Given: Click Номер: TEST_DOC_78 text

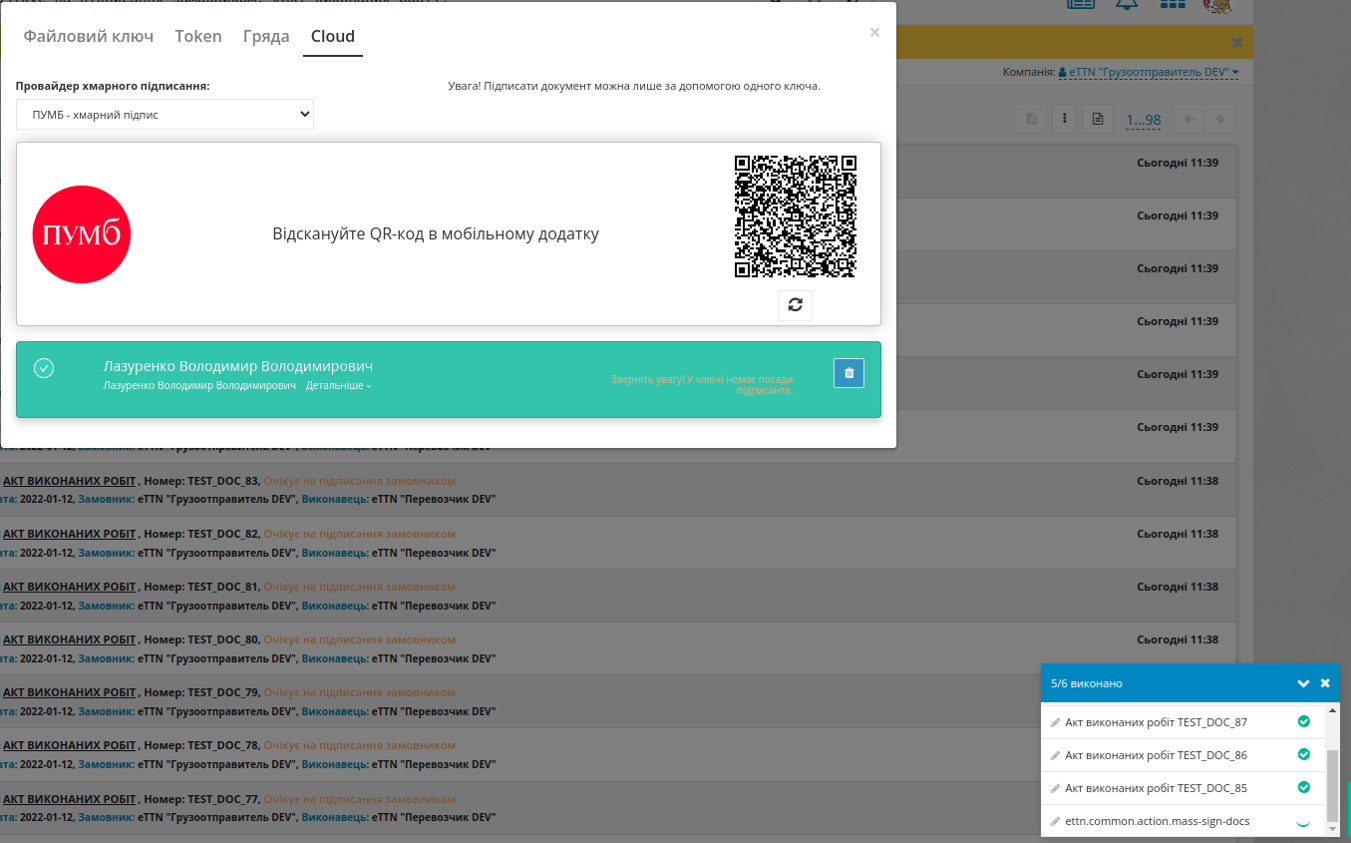Looking at the screenshot, I should [x=202, y=746].
